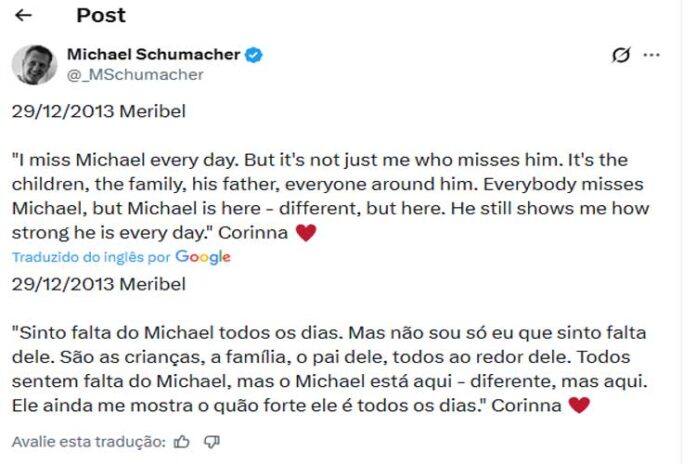696x464 pixels.
Task: Rate the translation with thumbs up
Action: tap(181, 440)
